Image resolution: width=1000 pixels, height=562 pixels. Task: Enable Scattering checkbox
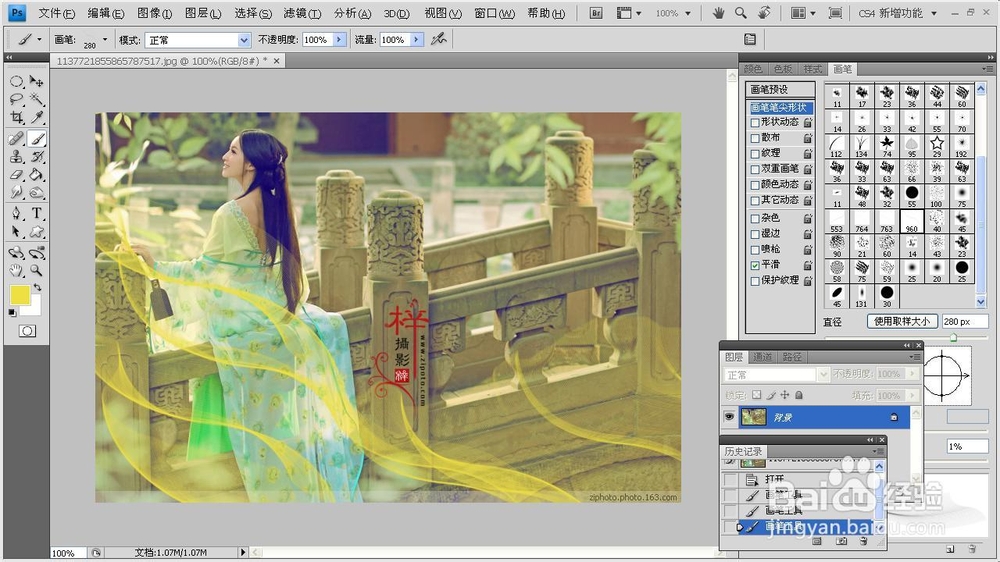click(x=755, y=138)
